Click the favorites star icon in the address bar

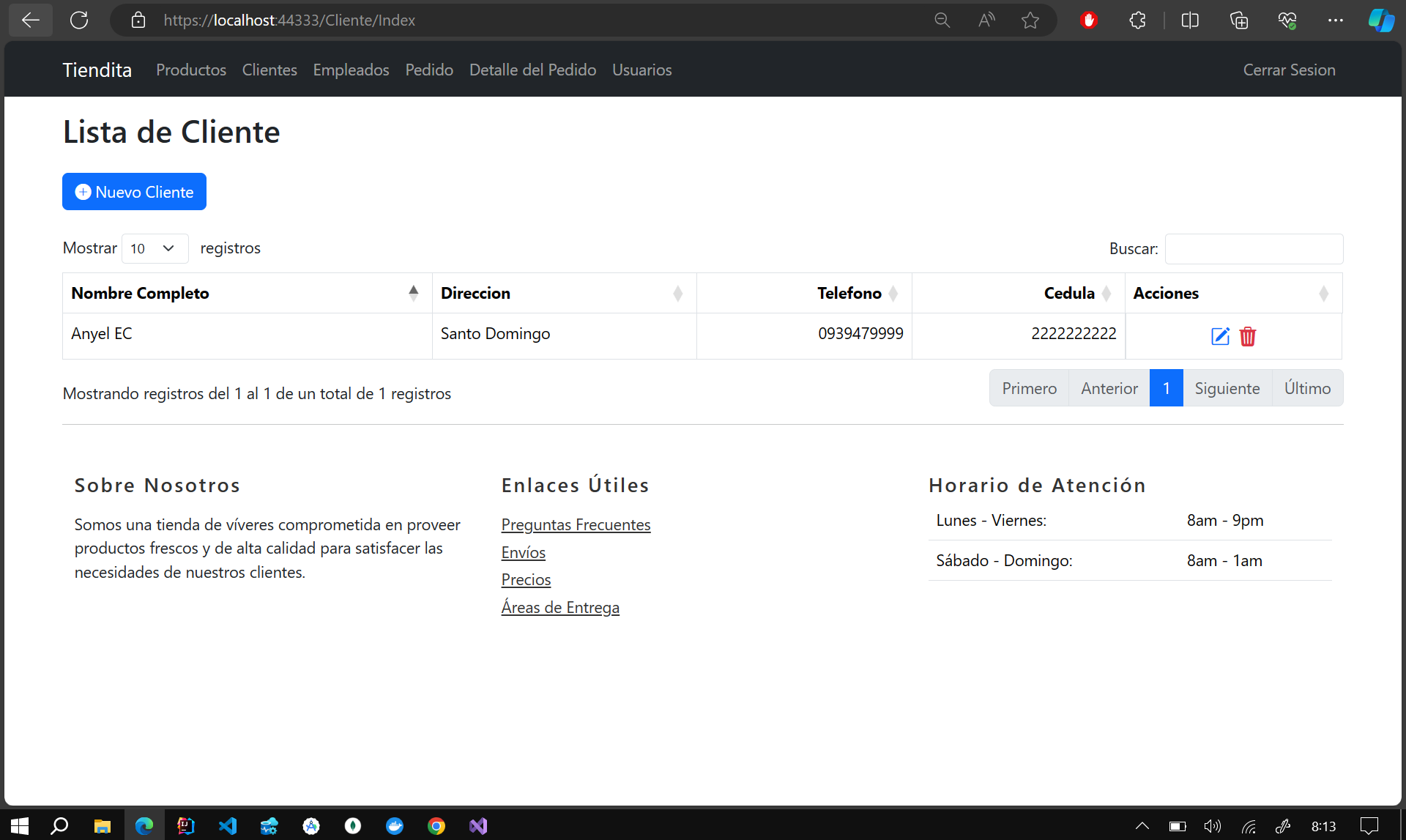coord(1030,21)
